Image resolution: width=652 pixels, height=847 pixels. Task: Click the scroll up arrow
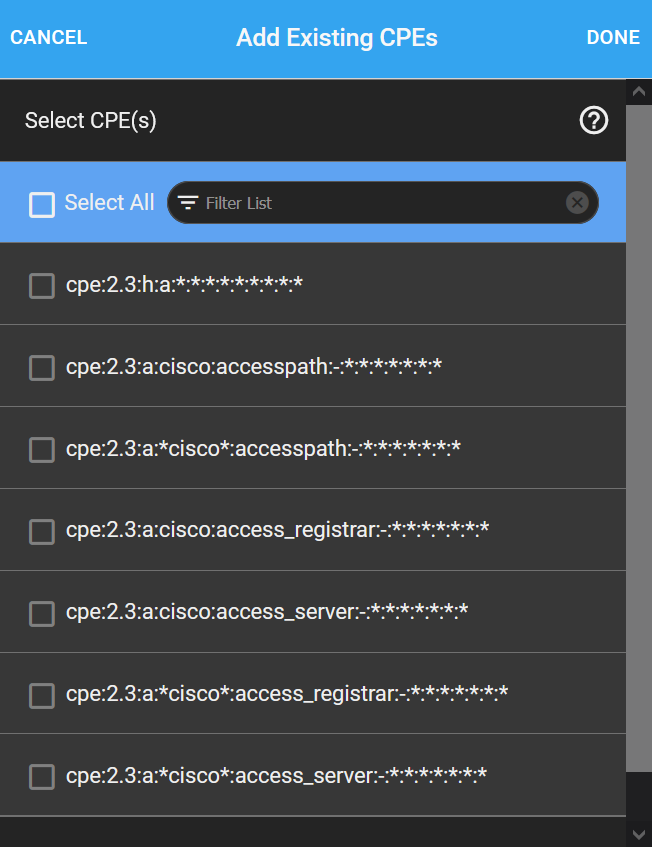pyautogui.click(x=638, y=91)
